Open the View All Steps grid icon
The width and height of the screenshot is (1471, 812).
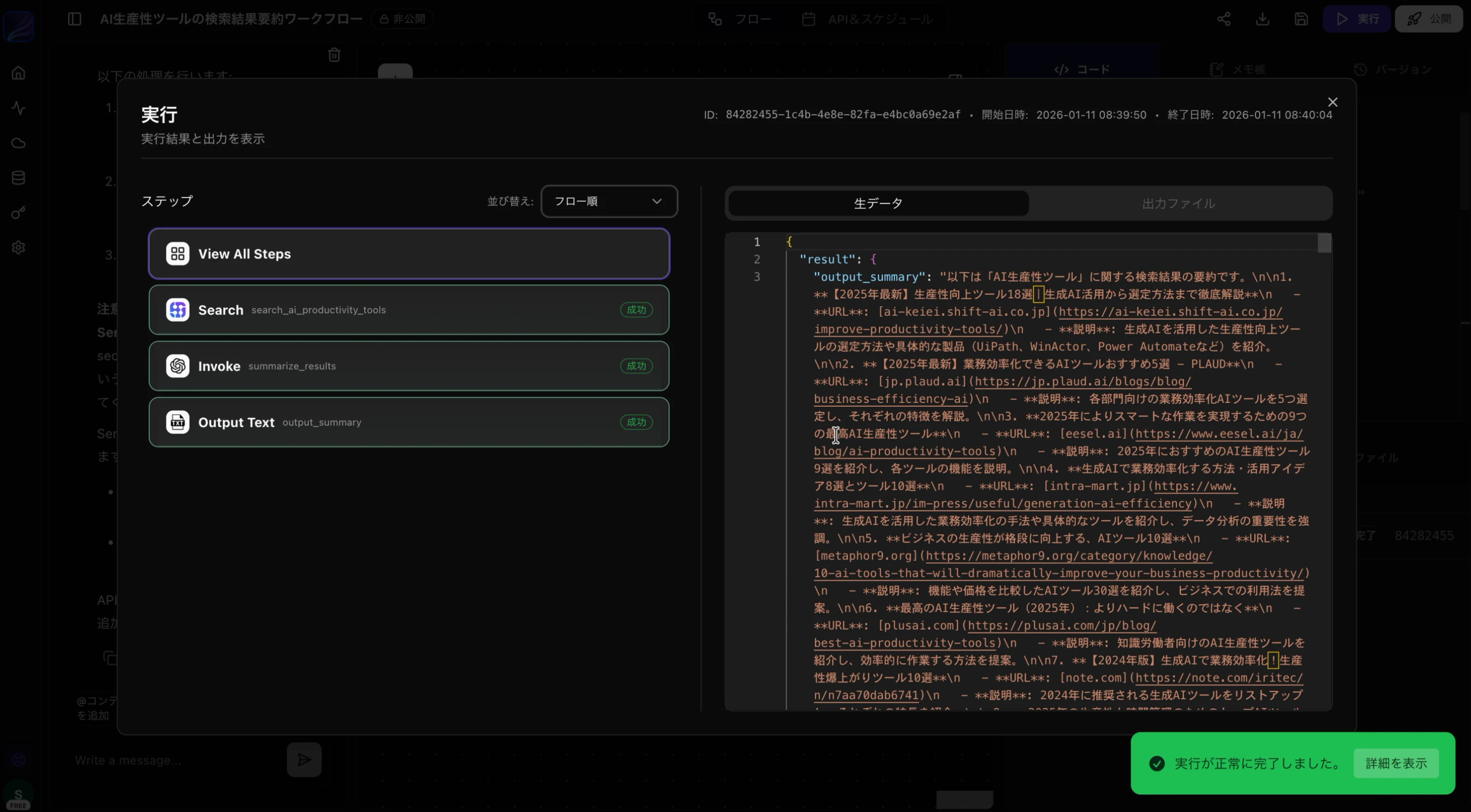click(178, 253)
